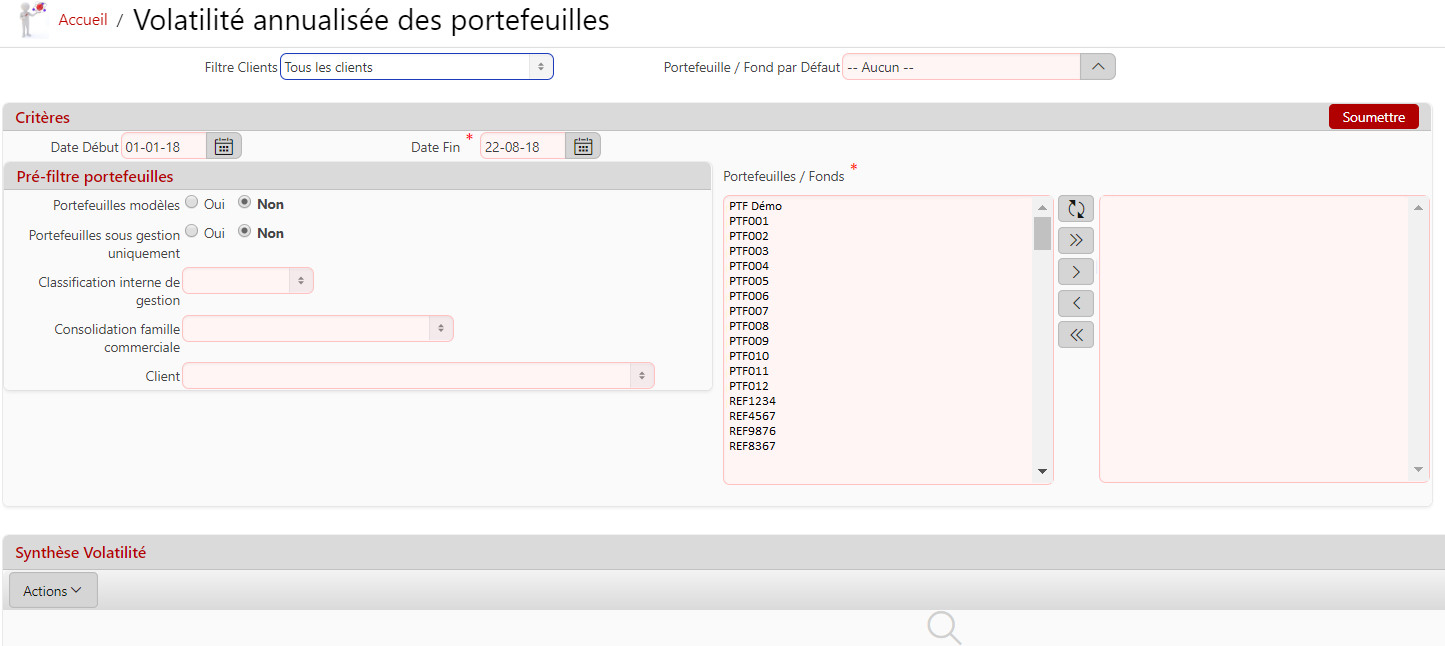Open the Actions menu
Viewport: 1445px width, 646px height.
click(53, 591)
